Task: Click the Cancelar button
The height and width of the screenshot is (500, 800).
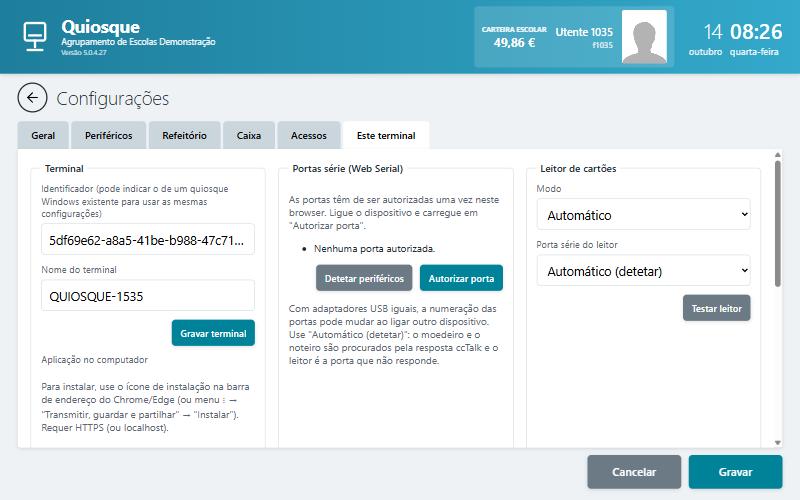Action: (x=634, y=472)
